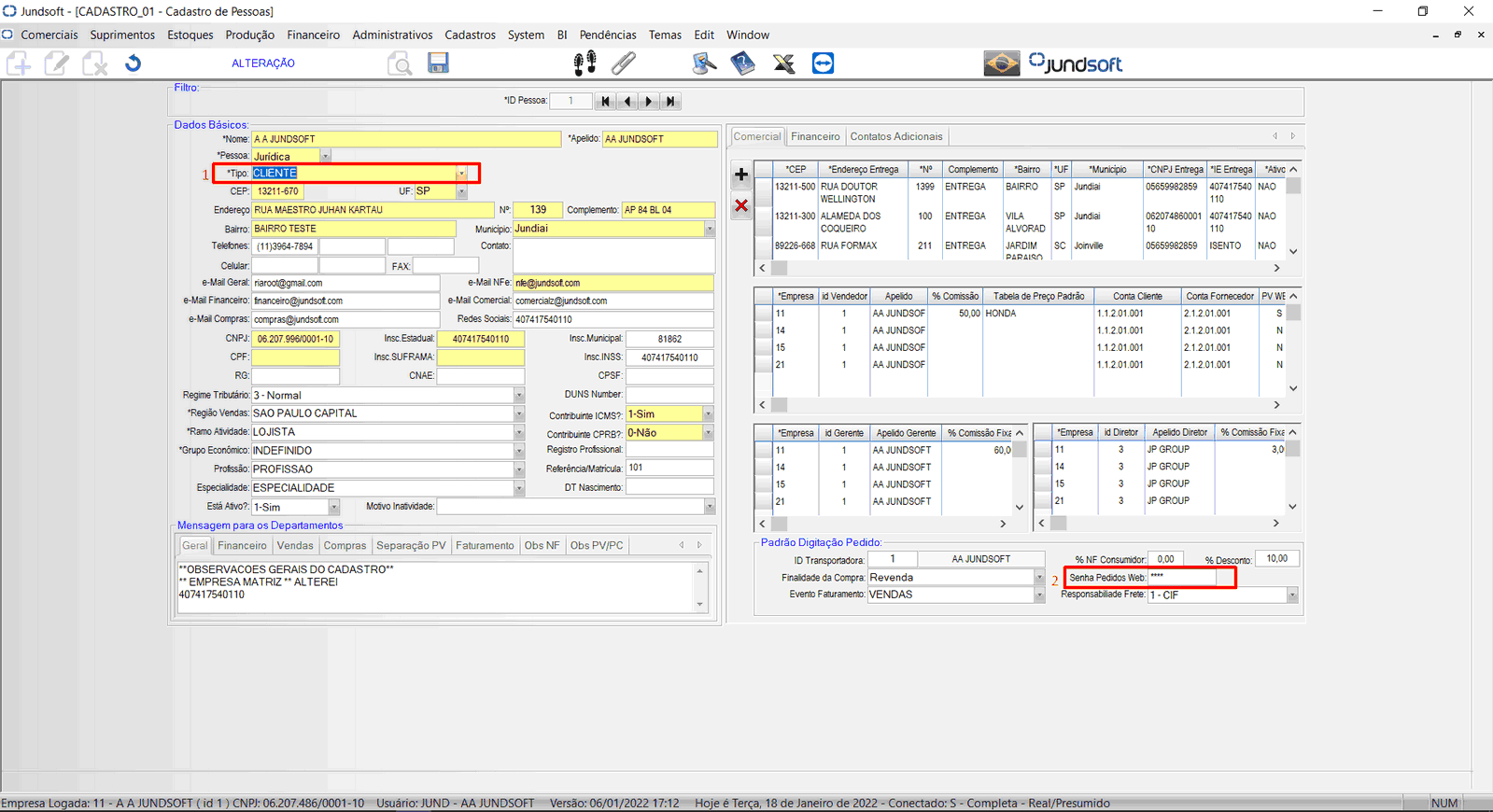Click the Nome field A A JUNDSOFT

[406, 139]
